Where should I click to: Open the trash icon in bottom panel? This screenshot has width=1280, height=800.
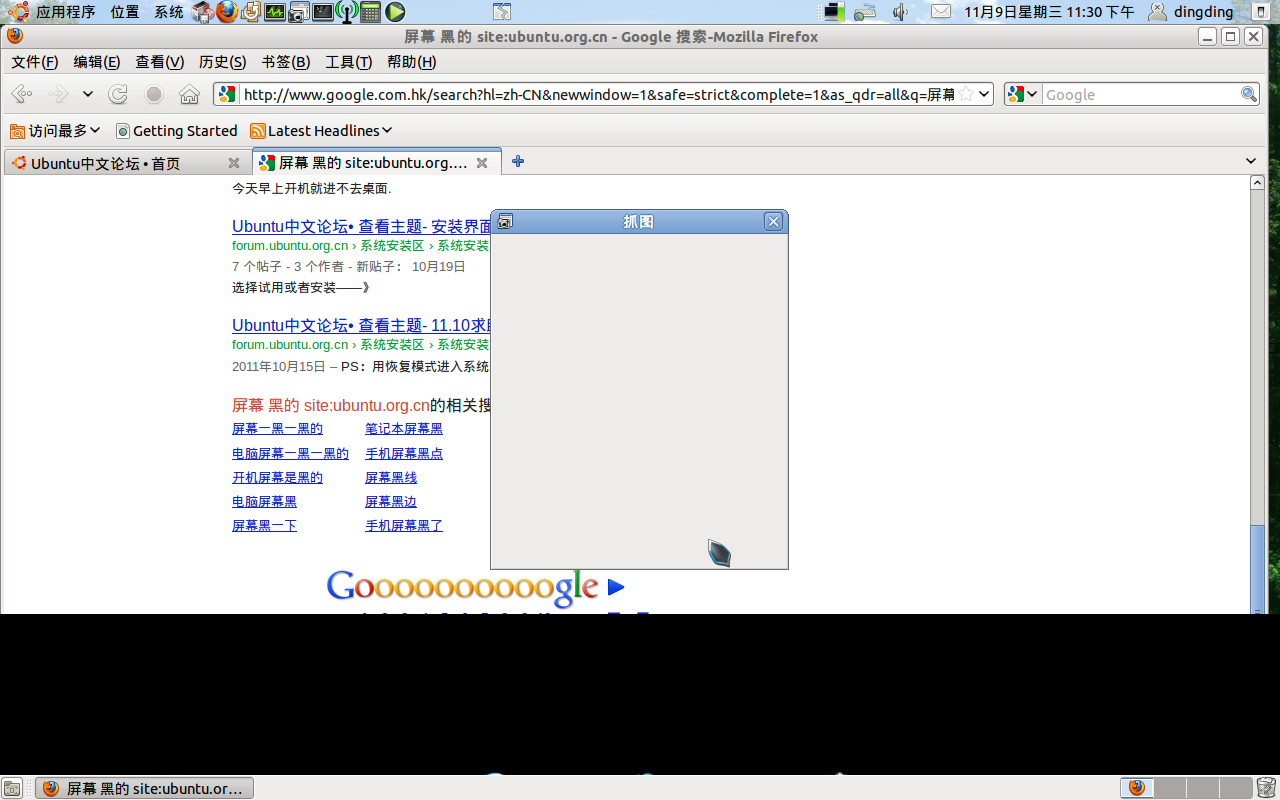tap(1266, 788)
